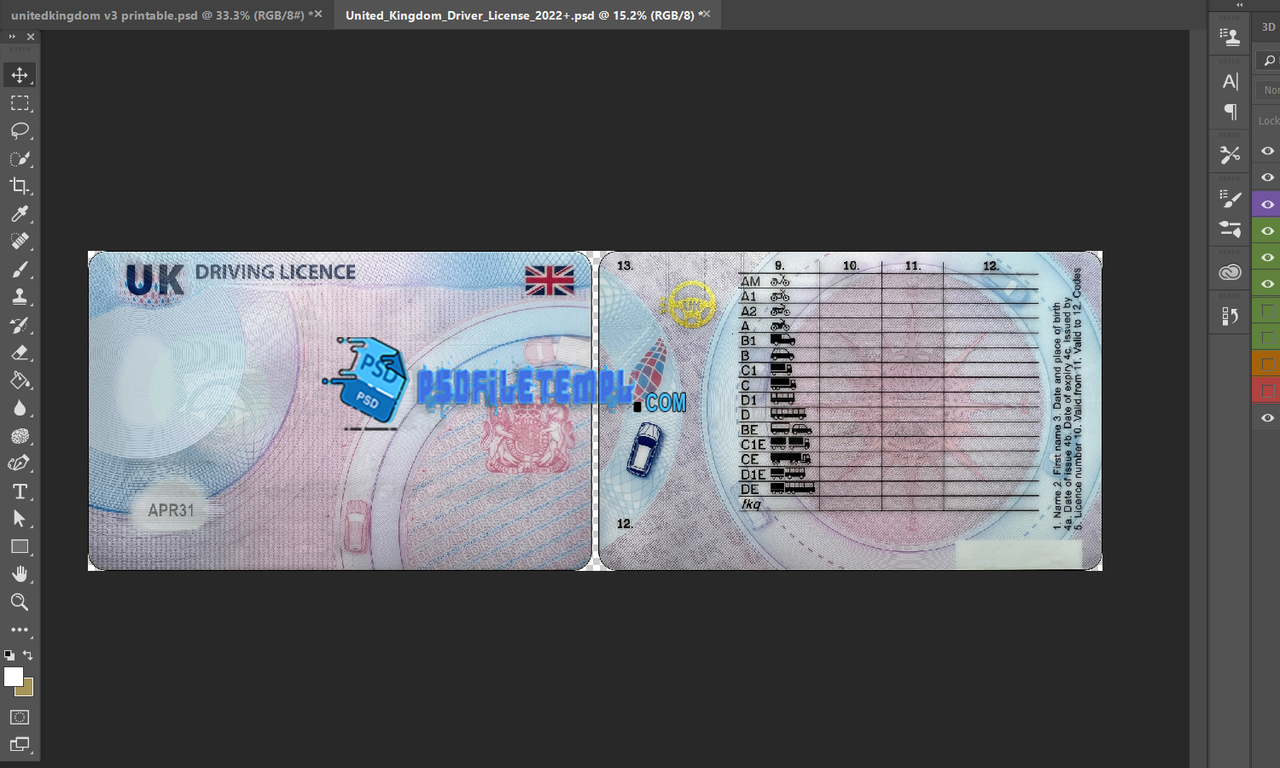This screenshot has width=1280, height=768.
Task: Select the Pen tool
Action: (20, 464)
